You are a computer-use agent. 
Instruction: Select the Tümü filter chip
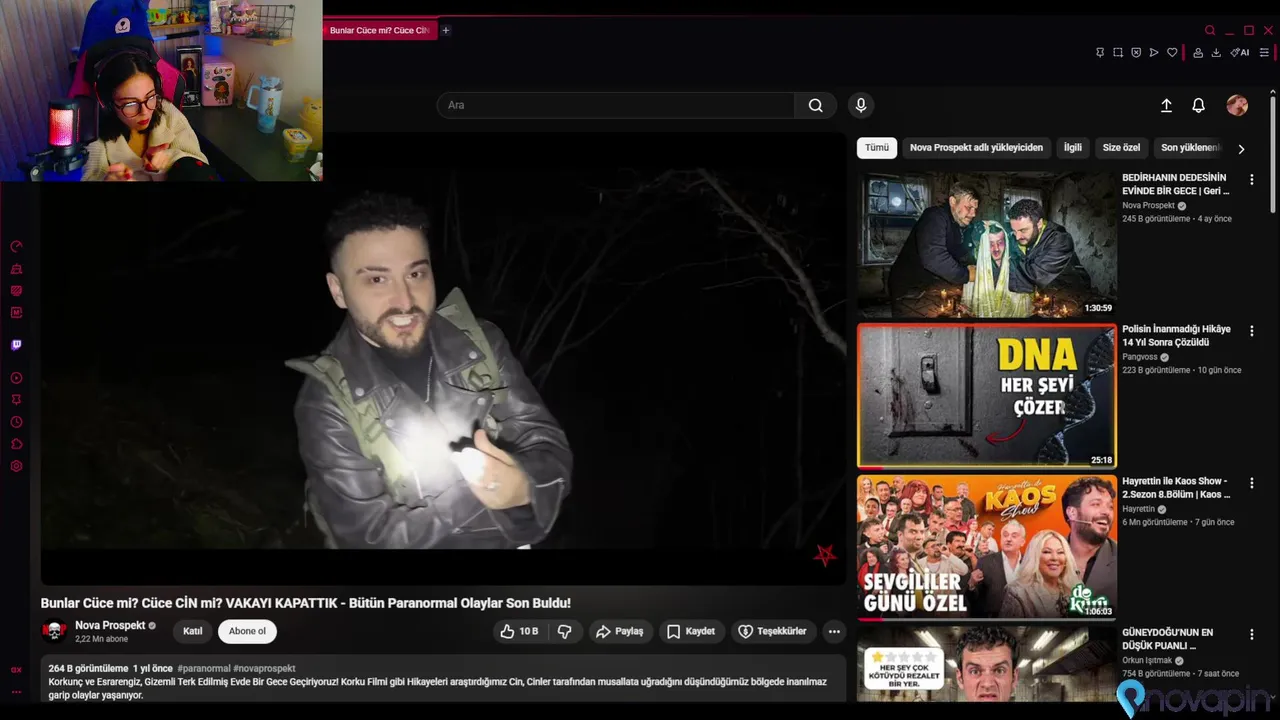pos(877,148)
